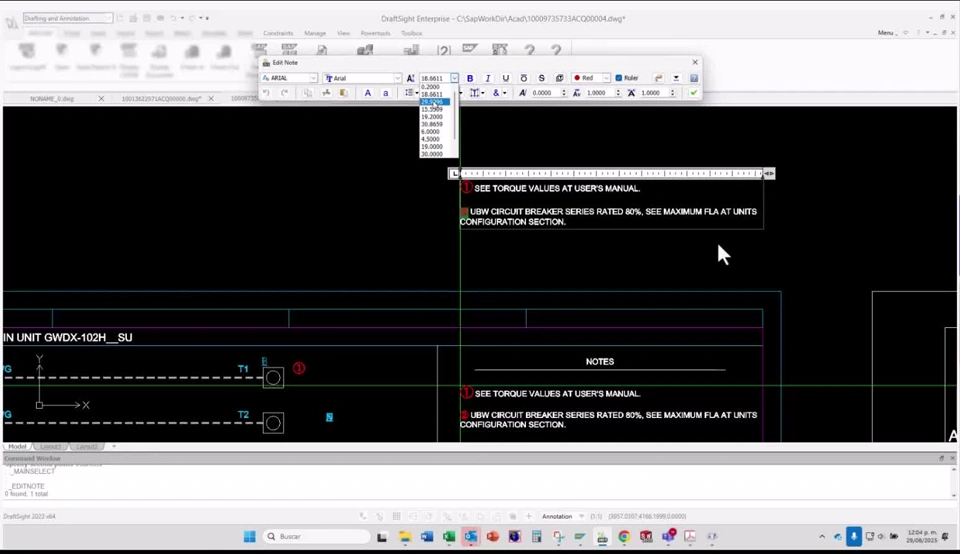Select 19.2000 in height list
The width and height of the screenshot is (960, 554).
coord(432,117)
